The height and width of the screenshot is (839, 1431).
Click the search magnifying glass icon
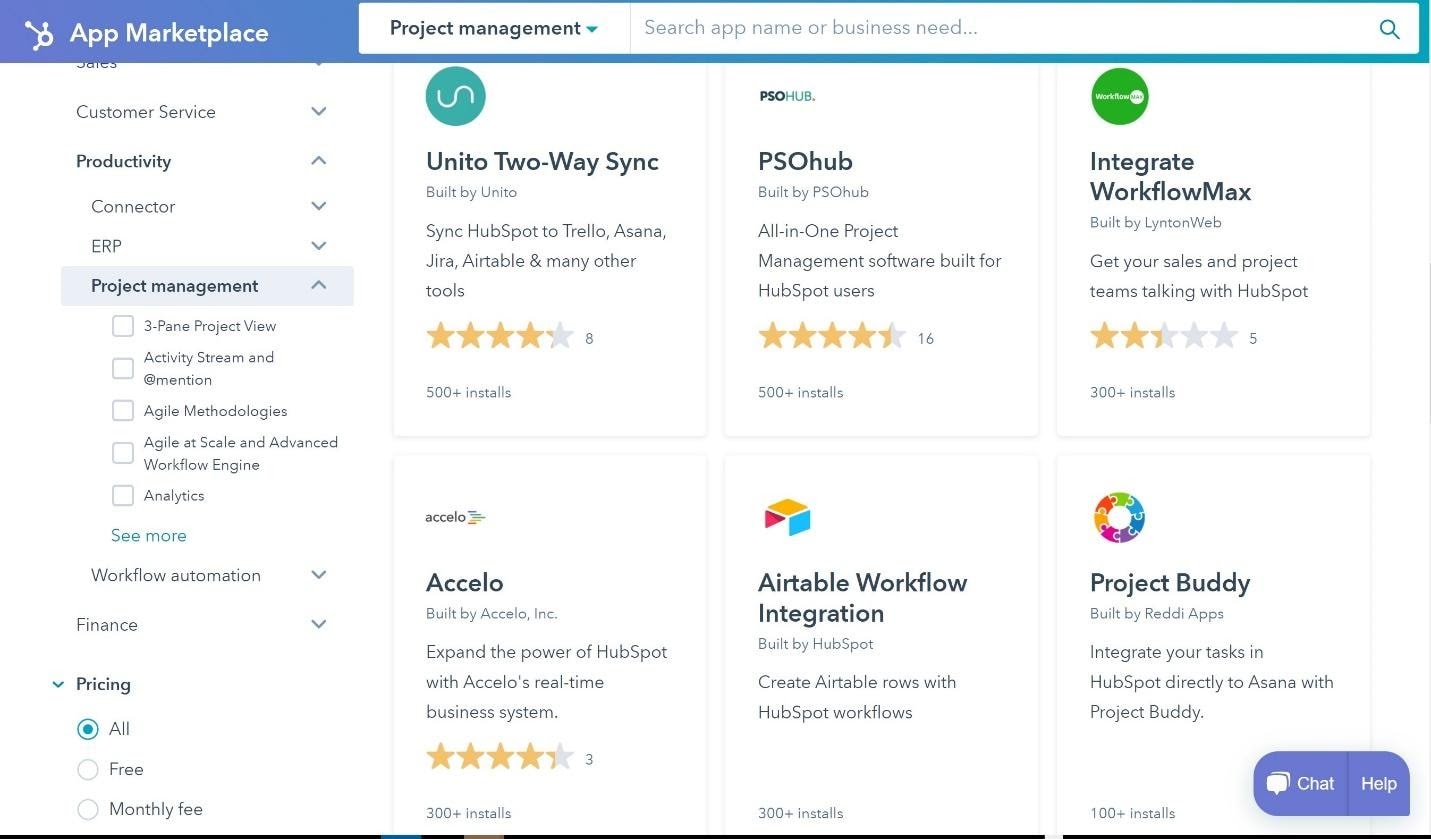point(1389,29)
